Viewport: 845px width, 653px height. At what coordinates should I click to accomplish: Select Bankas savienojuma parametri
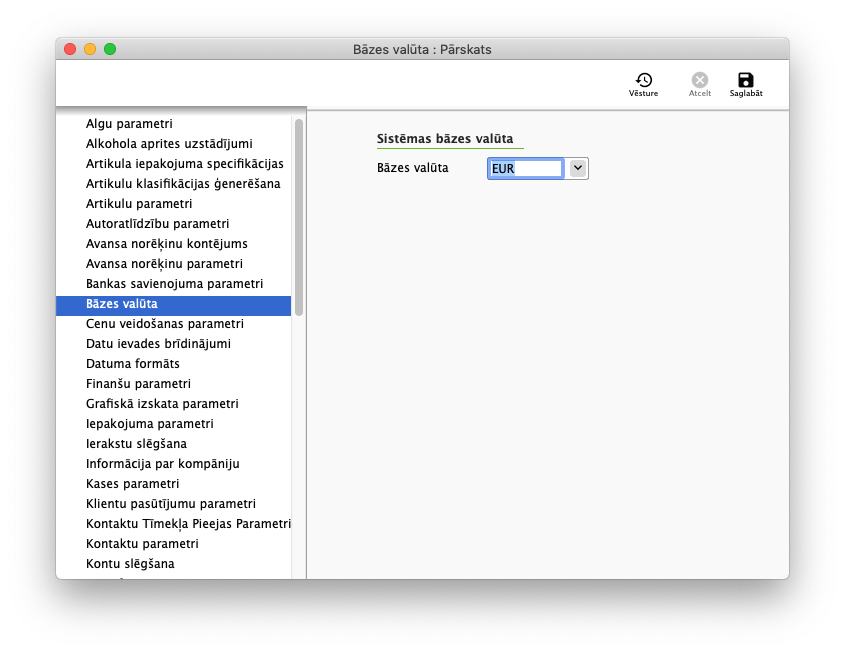(174, 283)
